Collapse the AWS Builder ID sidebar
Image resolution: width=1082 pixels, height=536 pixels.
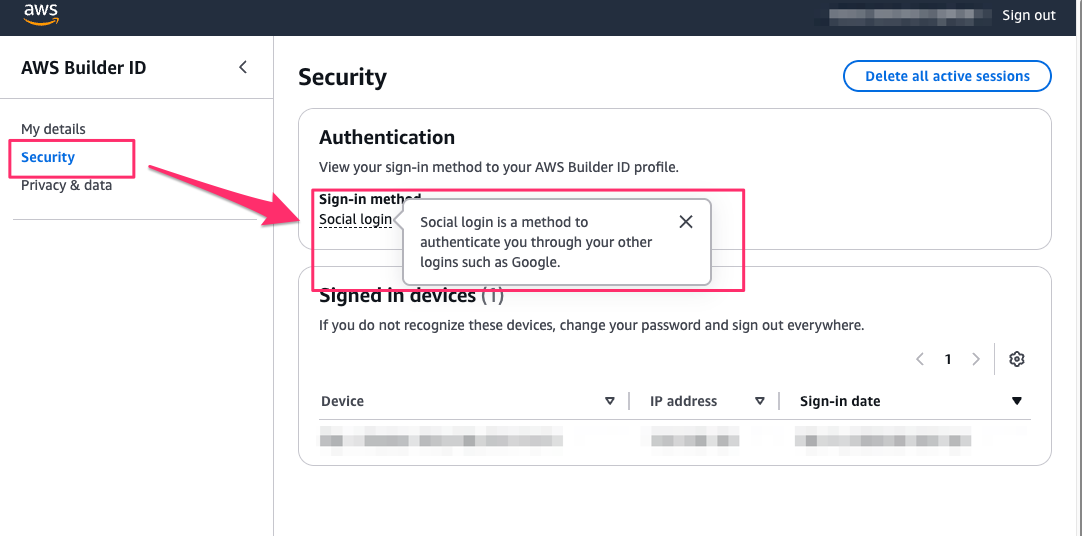pos(242,68)
